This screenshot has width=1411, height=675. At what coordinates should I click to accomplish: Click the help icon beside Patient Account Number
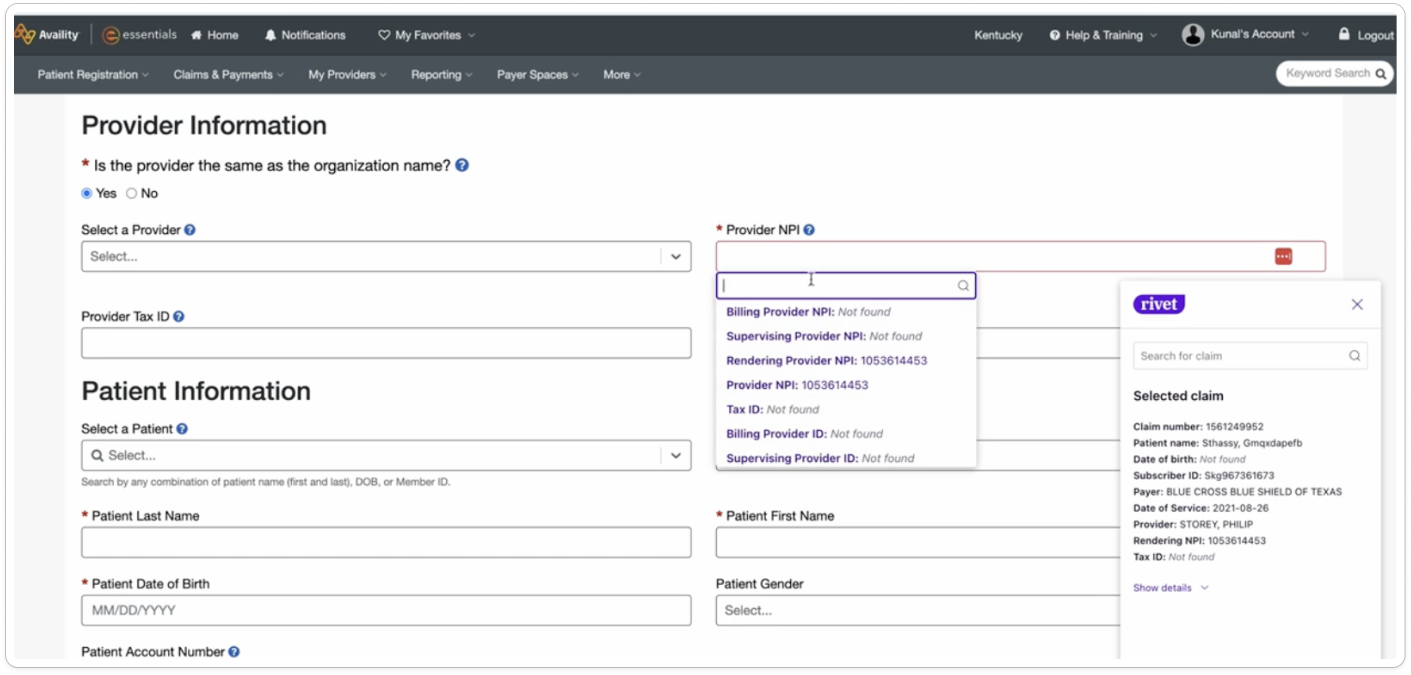(x=234, y=652)
